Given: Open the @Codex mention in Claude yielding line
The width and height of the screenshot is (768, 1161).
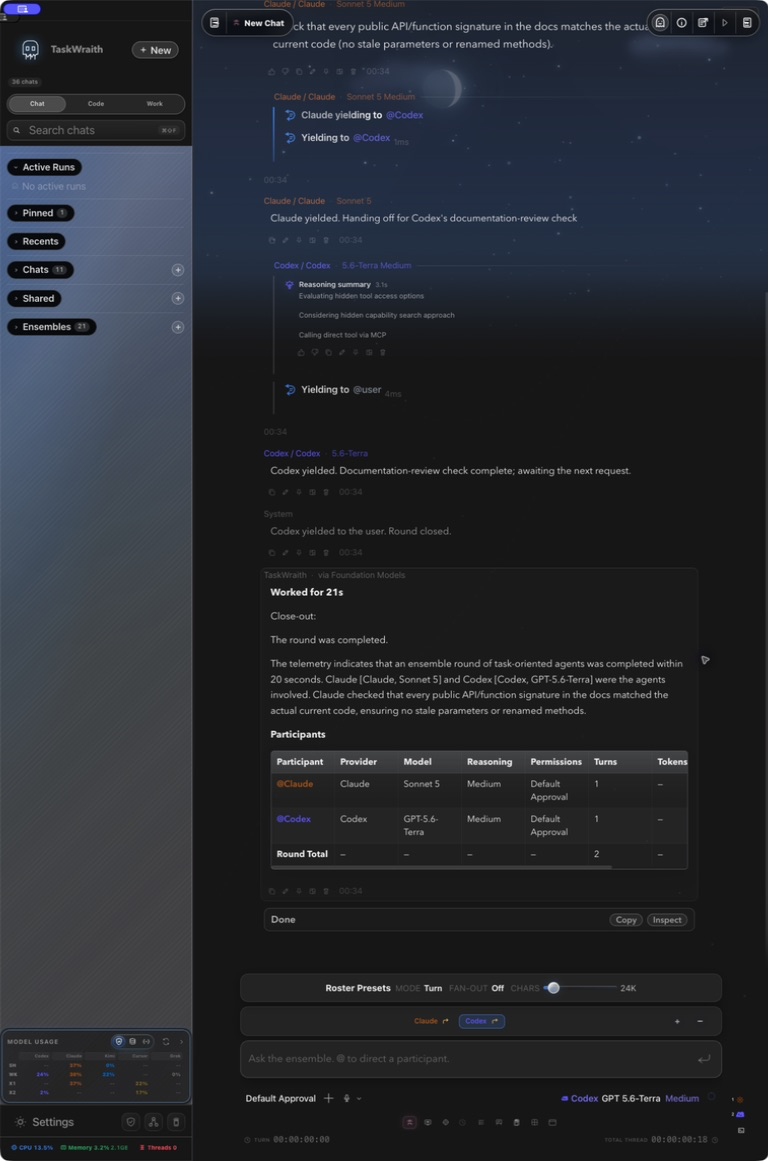Looking at the screenshot, I should (x=404, y=115).
